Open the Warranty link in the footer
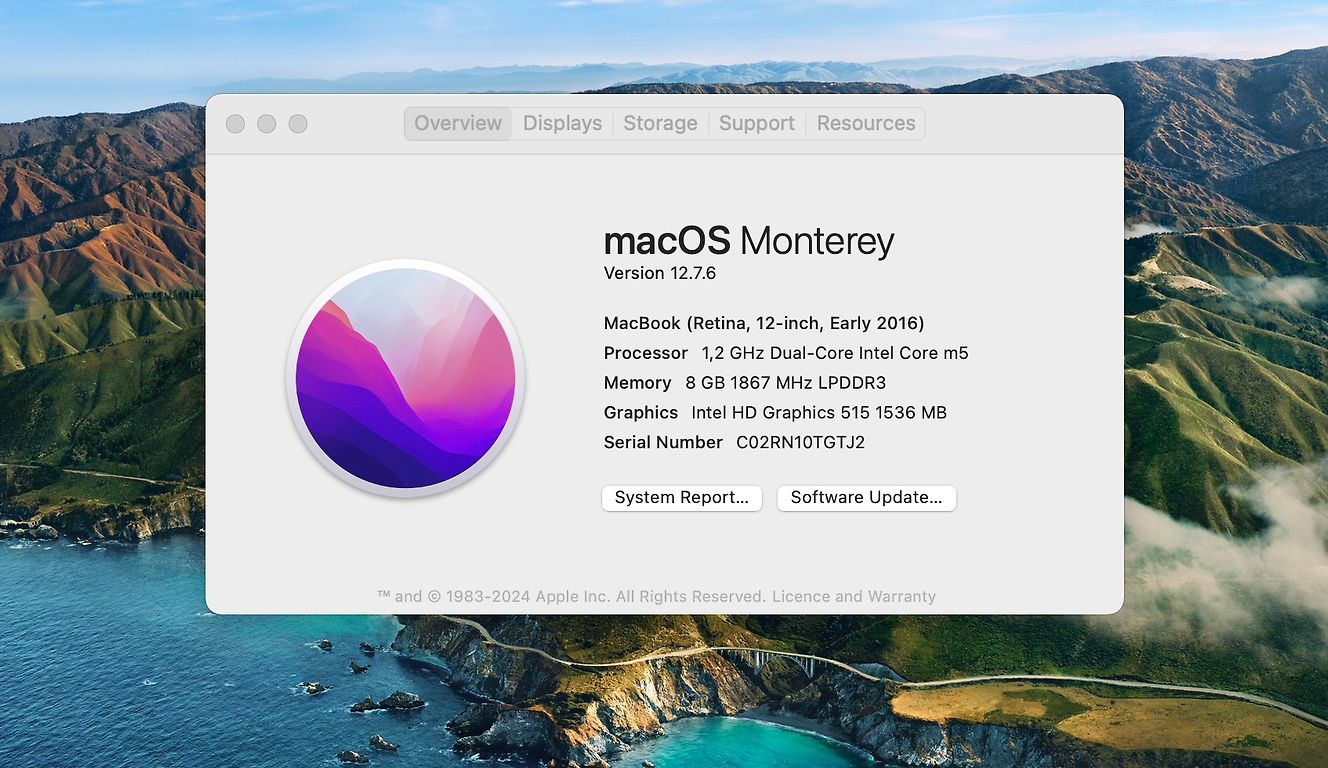This screenshot has height=768, width=1328. point(901,596)
